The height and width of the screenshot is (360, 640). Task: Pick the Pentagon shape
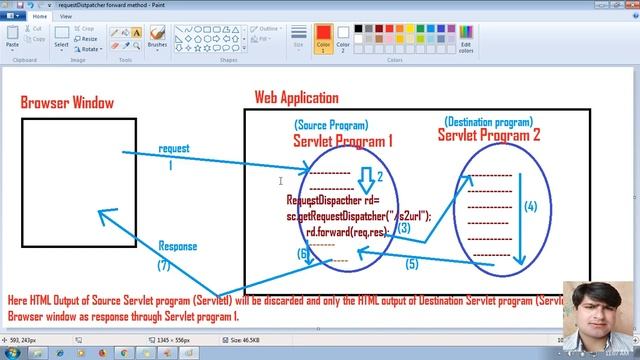click(x=198, y=39)
